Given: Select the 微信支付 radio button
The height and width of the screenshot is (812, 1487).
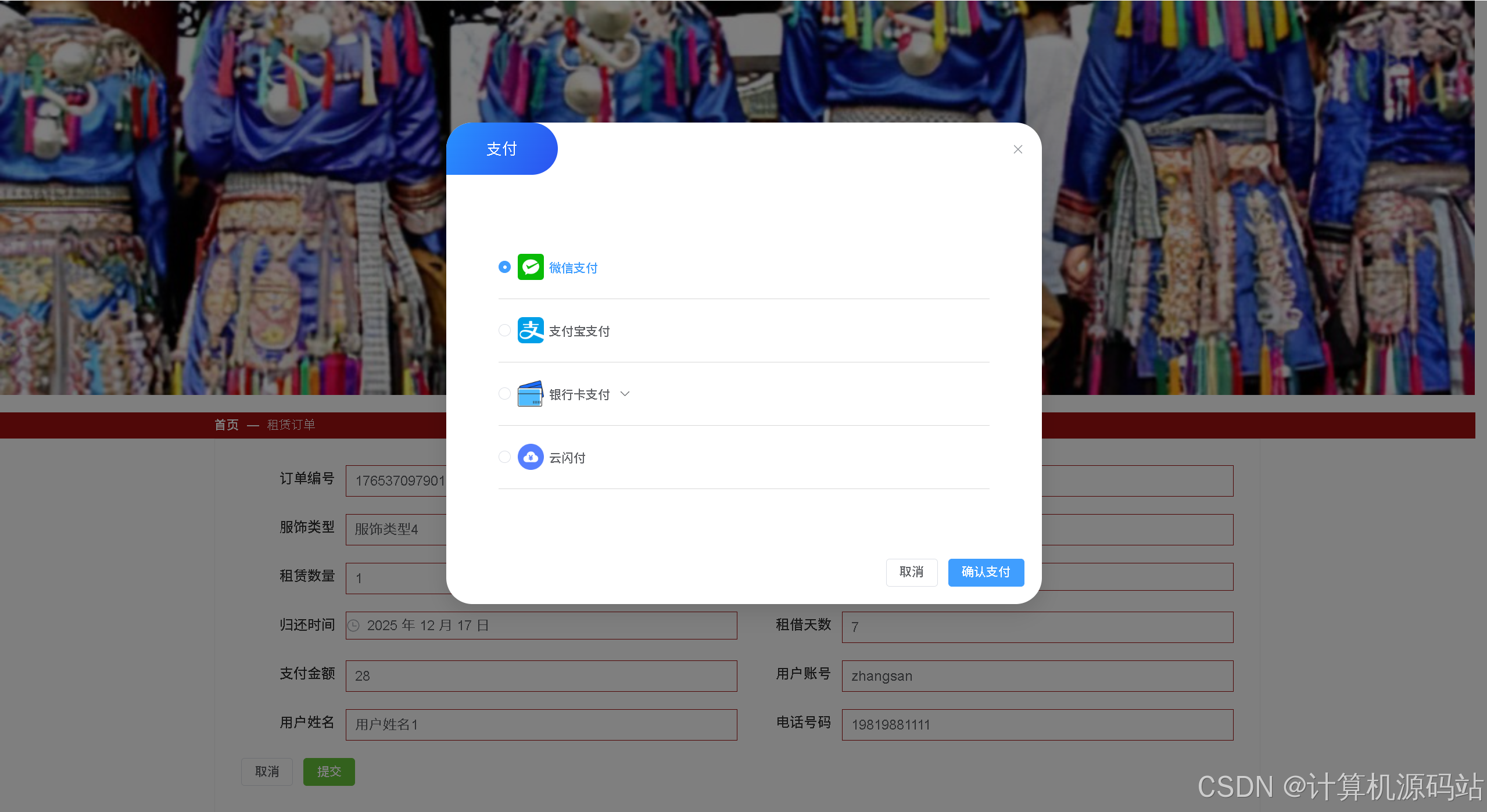Looking at the screenshot, I should point(504,267).
